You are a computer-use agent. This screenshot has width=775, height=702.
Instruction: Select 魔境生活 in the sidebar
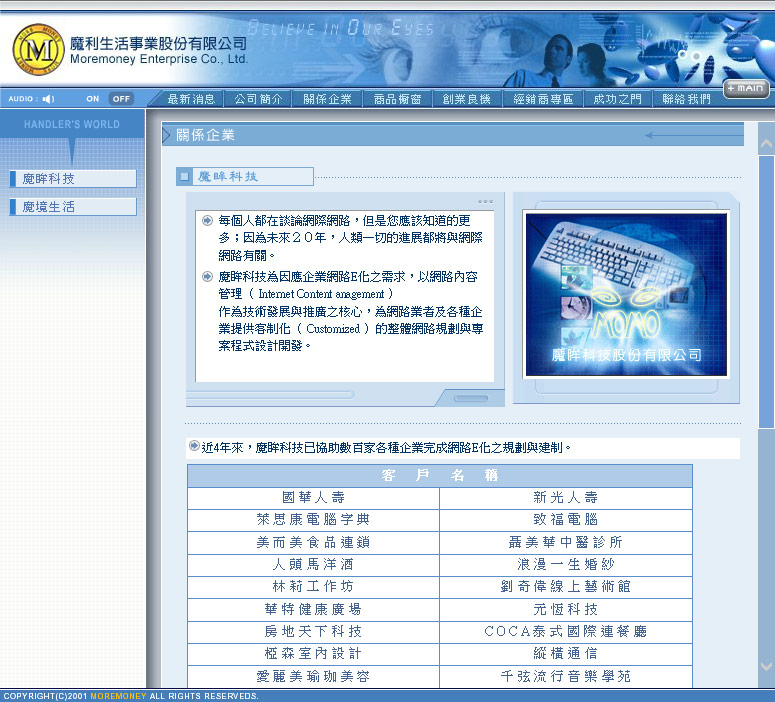73,207
